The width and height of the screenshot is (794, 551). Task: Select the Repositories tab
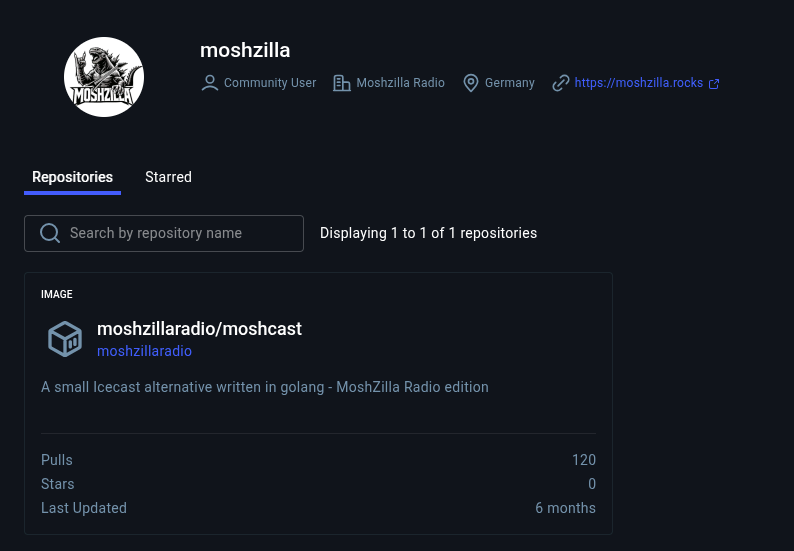click(72, 177)
